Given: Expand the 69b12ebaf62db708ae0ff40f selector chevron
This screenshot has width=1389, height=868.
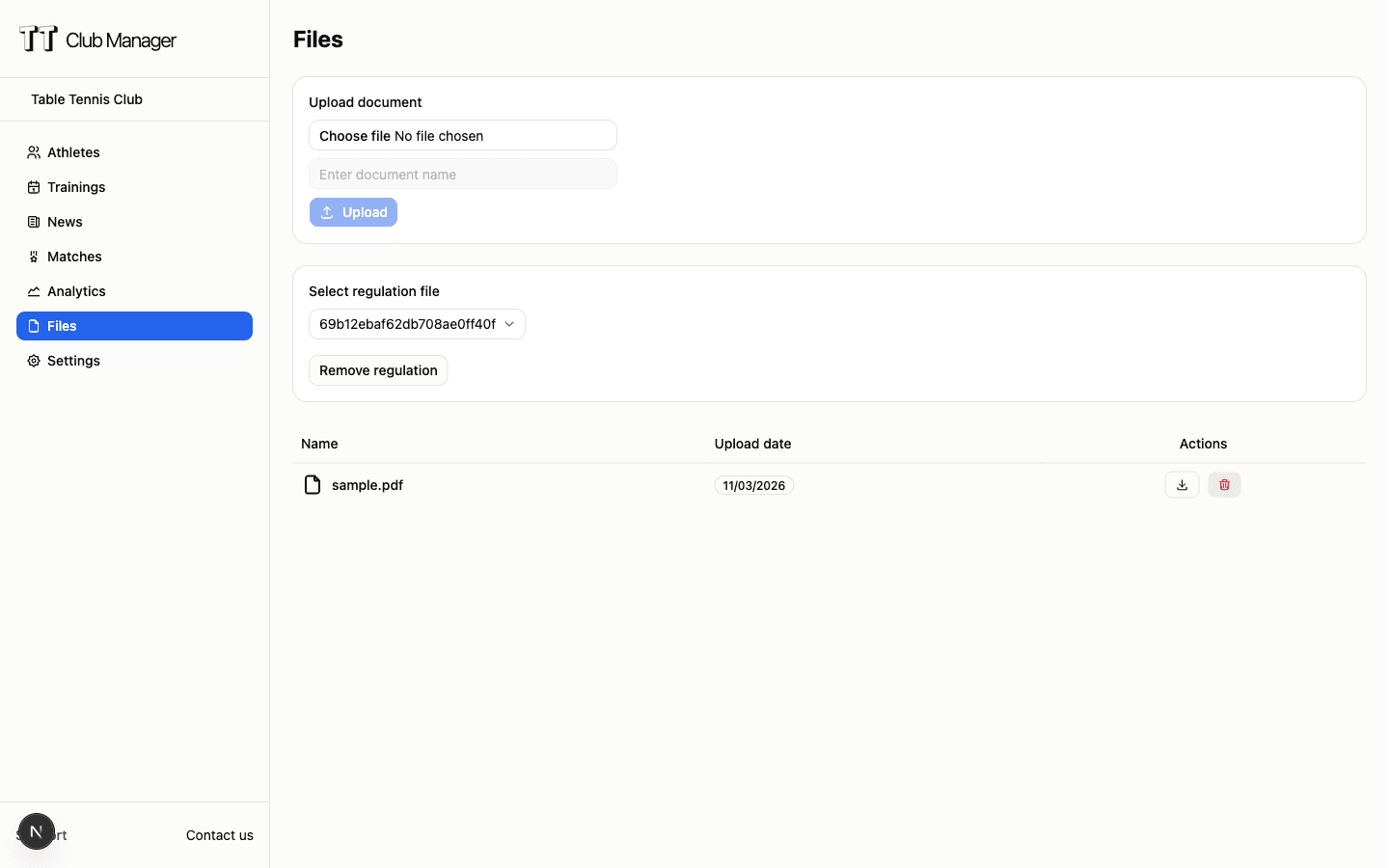Looking at the screenshot, I should coord(509,324).
